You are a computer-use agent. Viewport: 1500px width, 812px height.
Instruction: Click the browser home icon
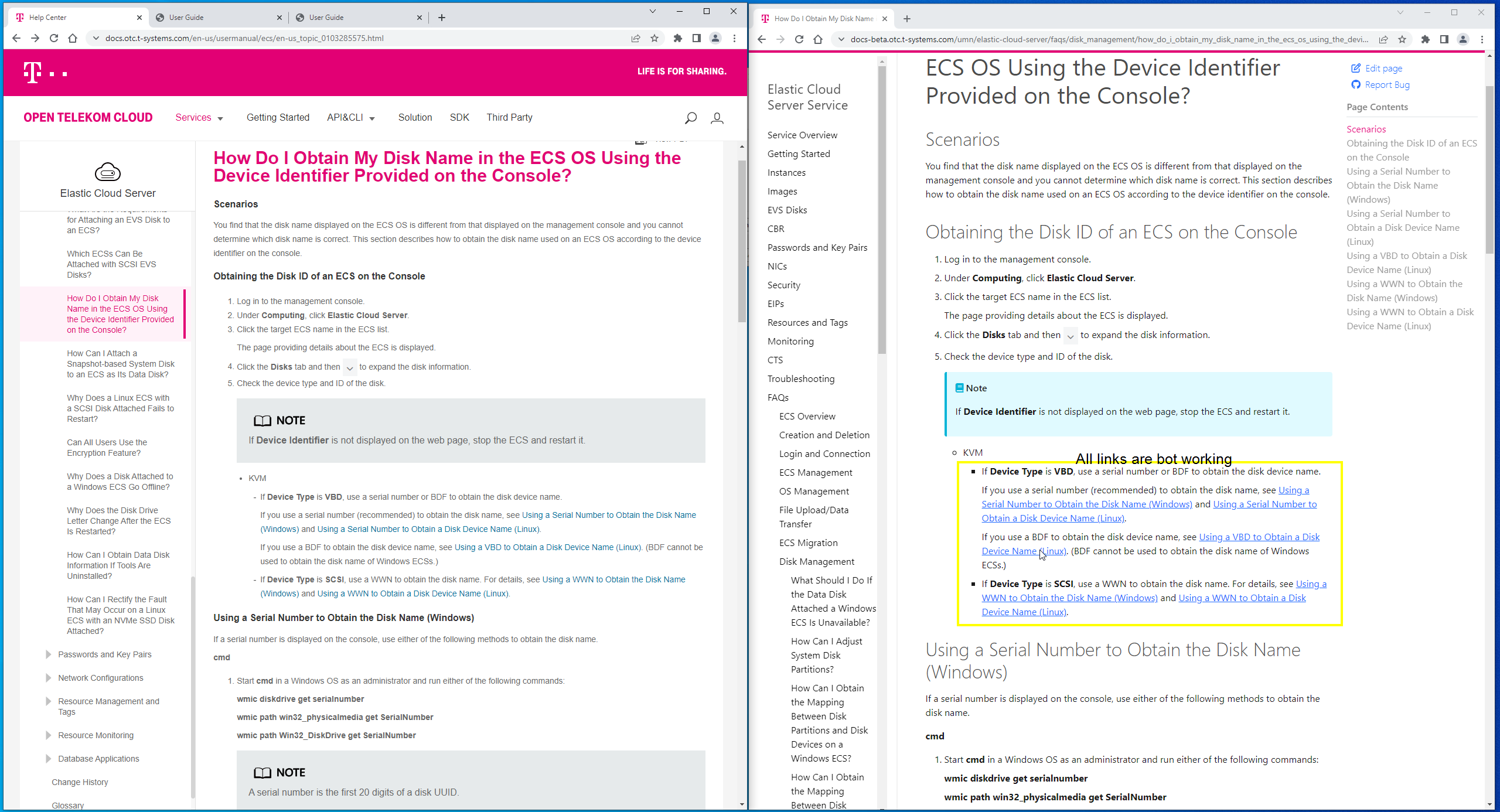(73, 38)
